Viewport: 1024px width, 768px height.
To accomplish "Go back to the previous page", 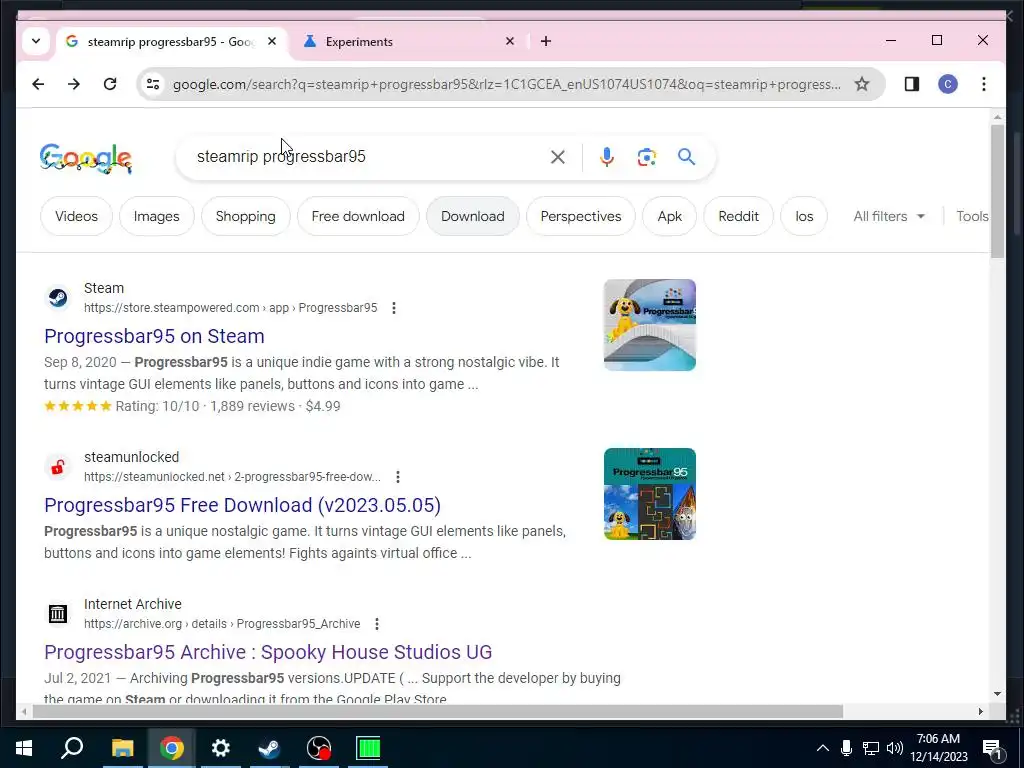I will click(38, 84).
